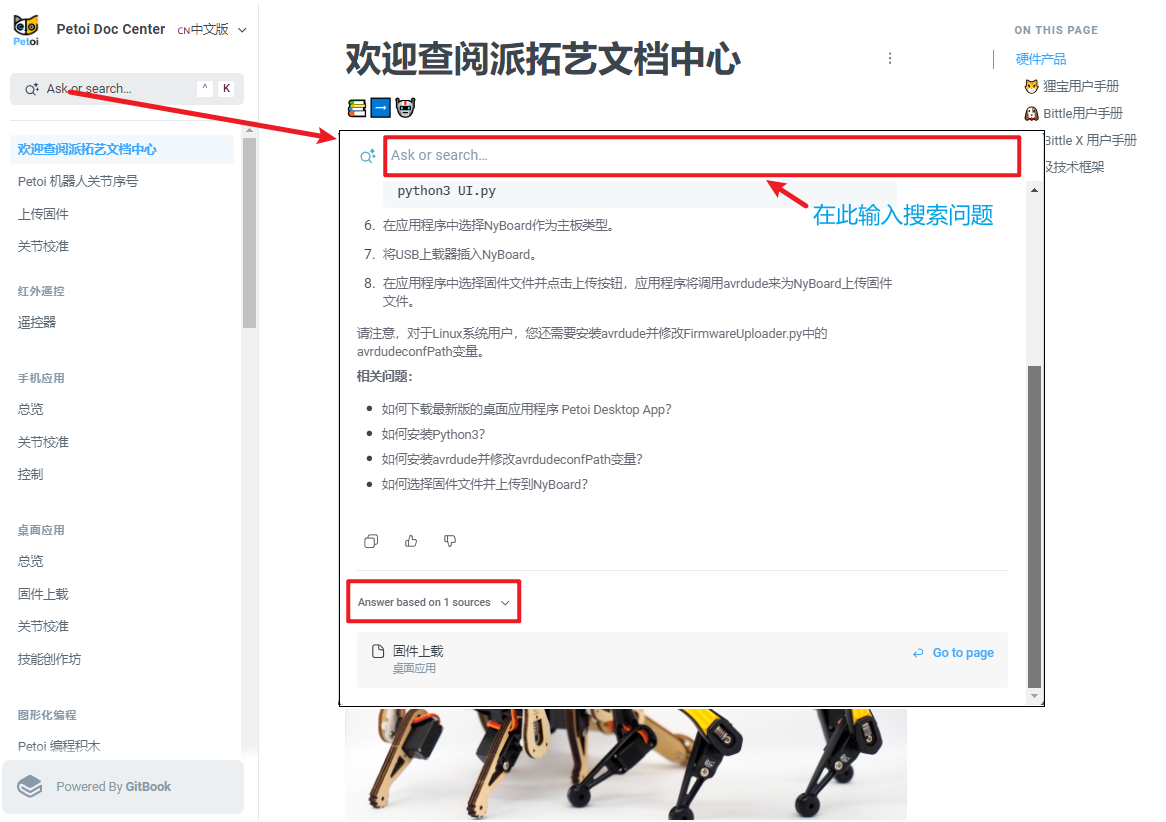Screen dimensions: 1166x822
Task: Open Bittle用户手册 in On This Page
Action: coord(1082,114)
